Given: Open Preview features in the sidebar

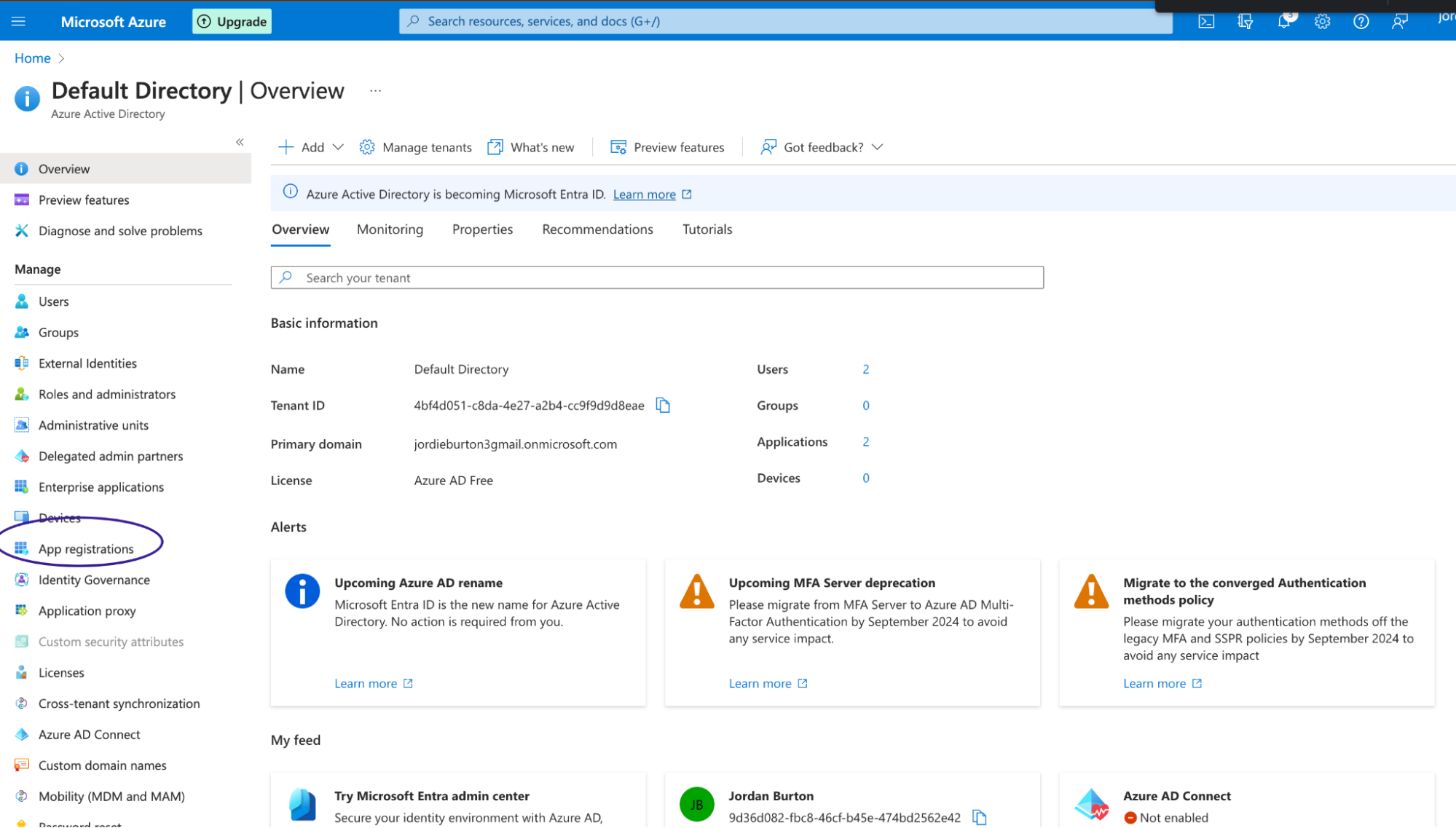Looking at the screenshot, I should pos(84,200).
